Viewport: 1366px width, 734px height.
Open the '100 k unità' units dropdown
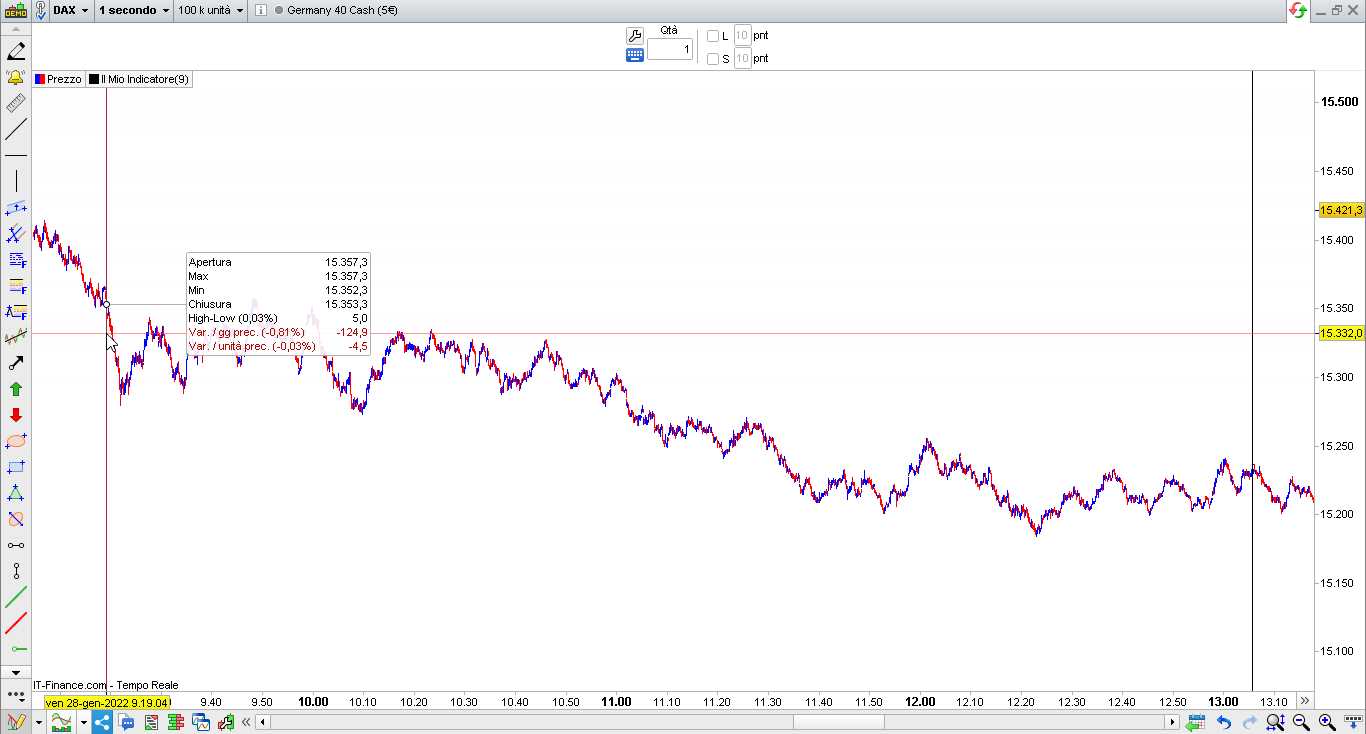[x=211, y=10]
